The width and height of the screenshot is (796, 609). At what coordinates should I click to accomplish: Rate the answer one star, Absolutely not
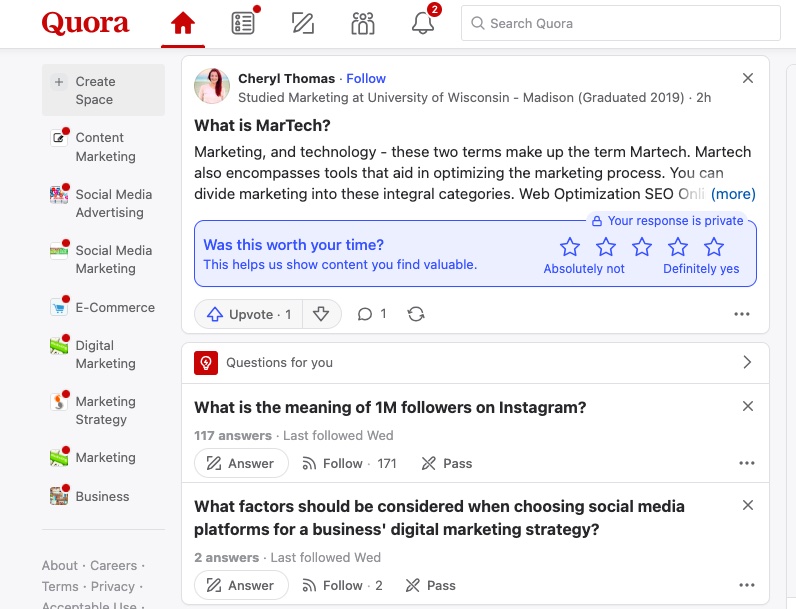570,247
